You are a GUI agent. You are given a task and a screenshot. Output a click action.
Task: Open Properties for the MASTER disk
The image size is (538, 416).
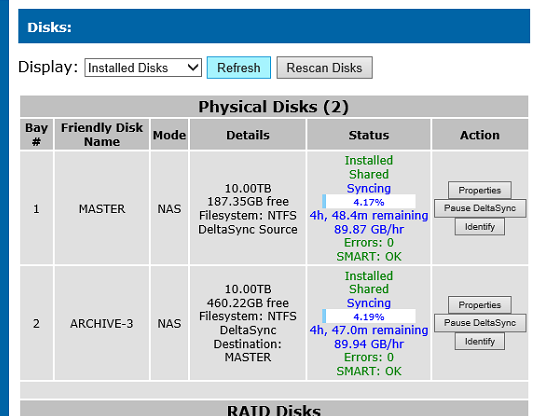coord(480,190)
